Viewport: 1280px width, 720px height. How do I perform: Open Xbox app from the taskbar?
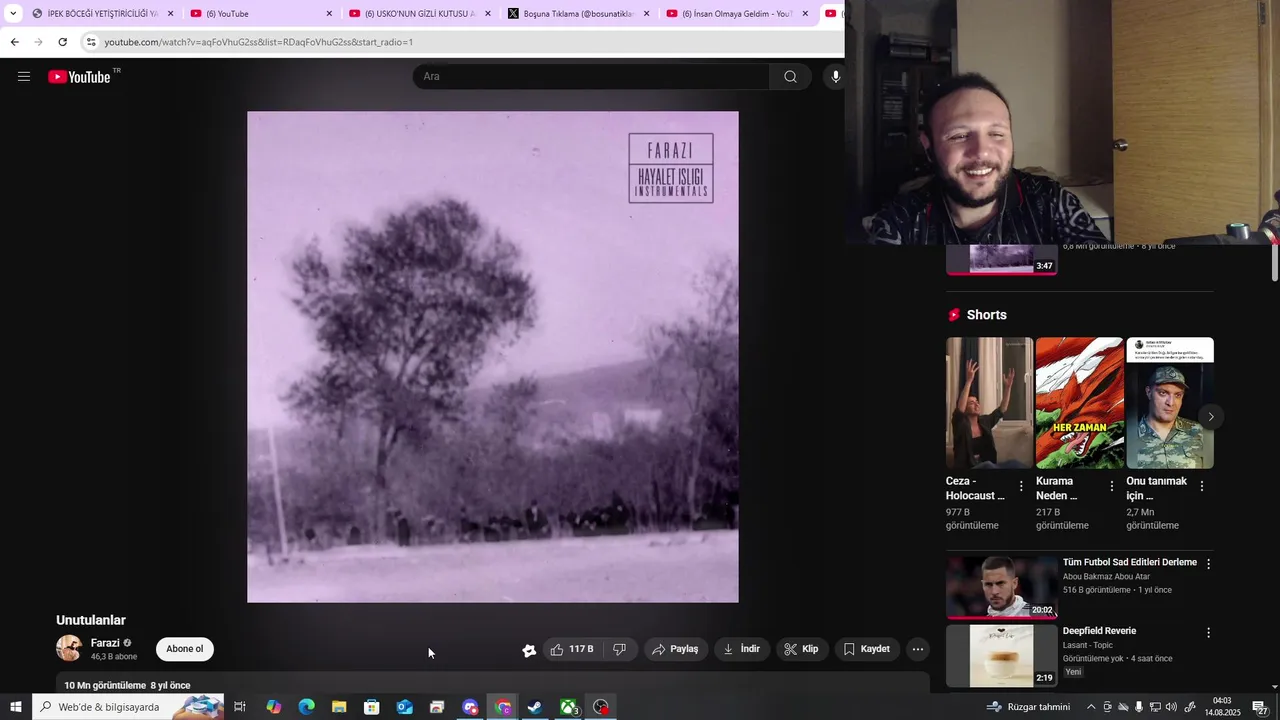(568, 707)
